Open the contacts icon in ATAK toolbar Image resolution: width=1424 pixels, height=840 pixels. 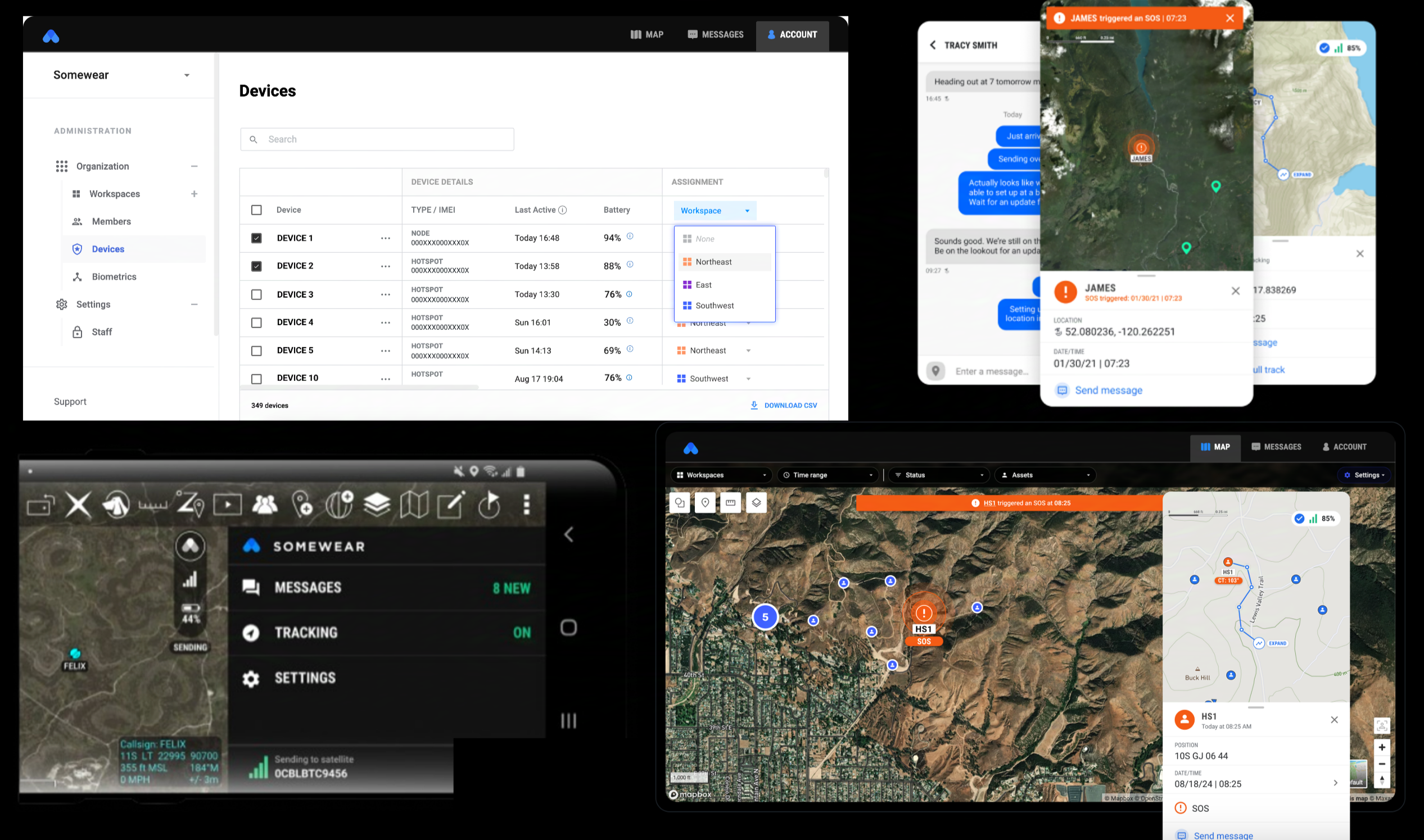click(x=265, y=504)
